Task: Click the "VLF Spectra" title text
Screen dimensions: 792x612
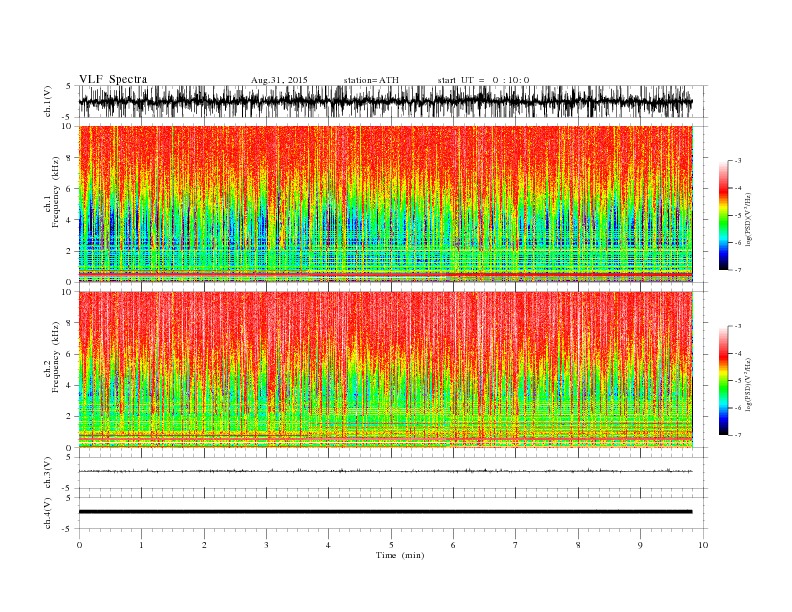Action: (x=113, y=79)
